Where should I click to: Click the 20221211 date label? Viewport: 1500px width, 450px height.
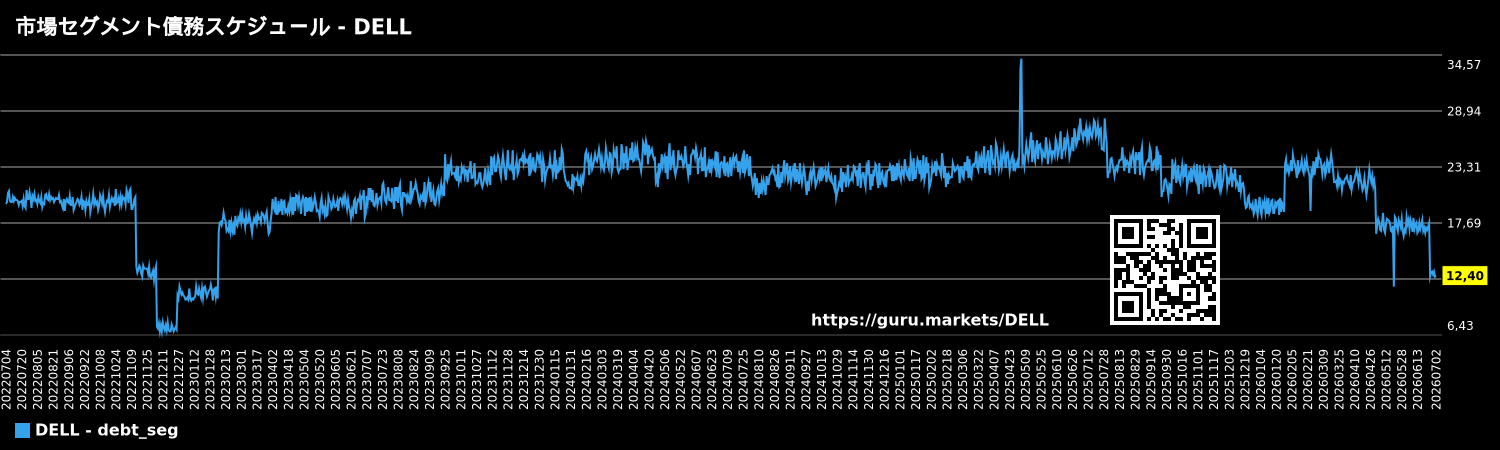pos(163,378)
